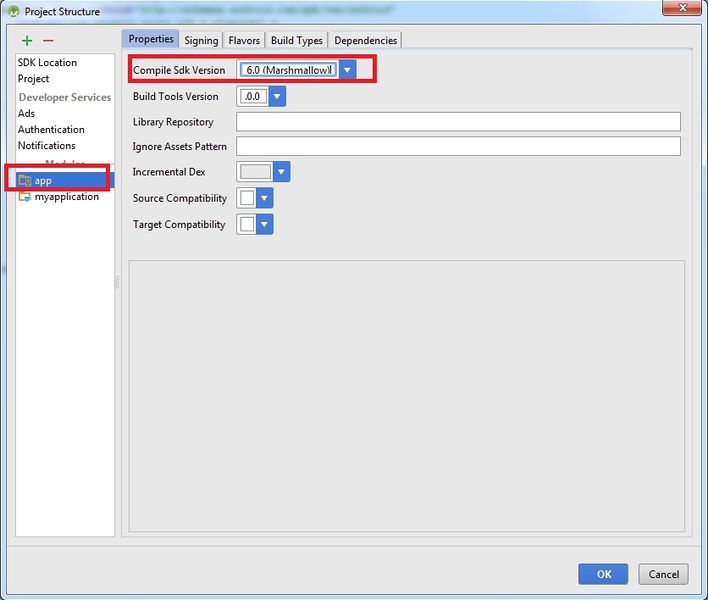
Task: Close the Project Structure dialog
Action: click(682, 8)
